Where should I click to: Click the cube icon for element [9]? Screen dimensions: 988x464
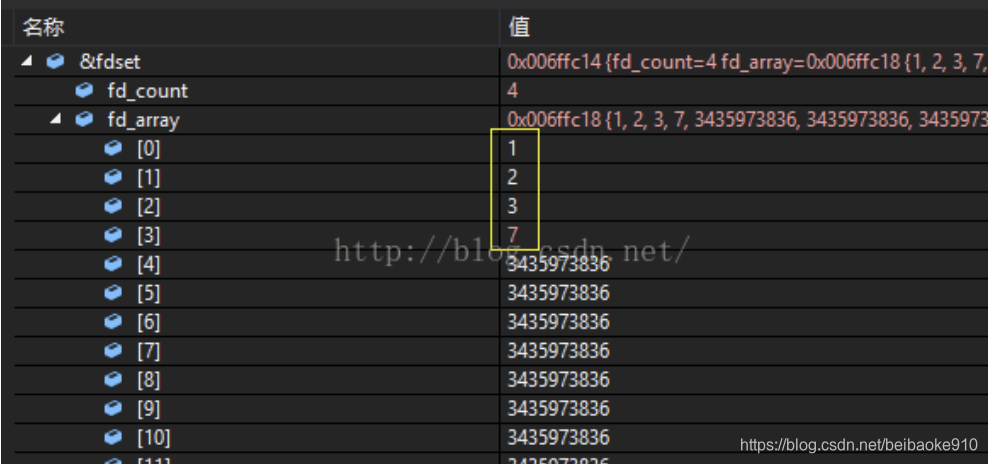click(113, 409)
